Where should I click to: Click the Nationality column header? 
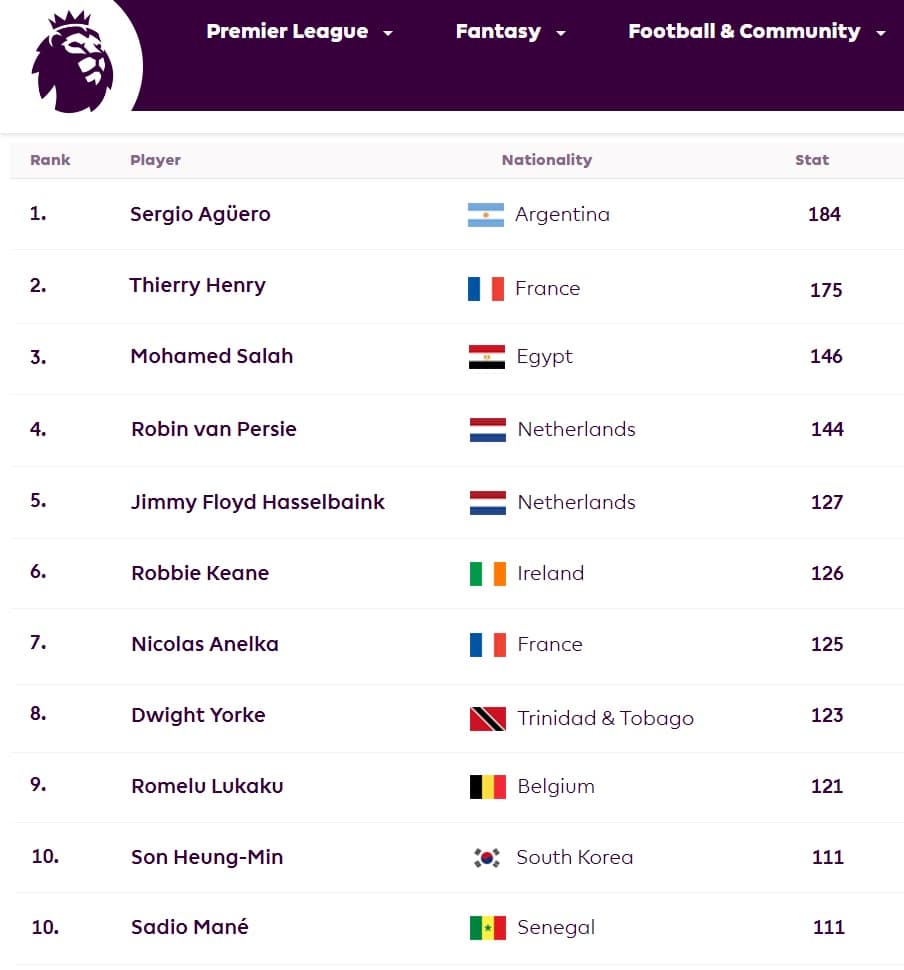point(547,160)
